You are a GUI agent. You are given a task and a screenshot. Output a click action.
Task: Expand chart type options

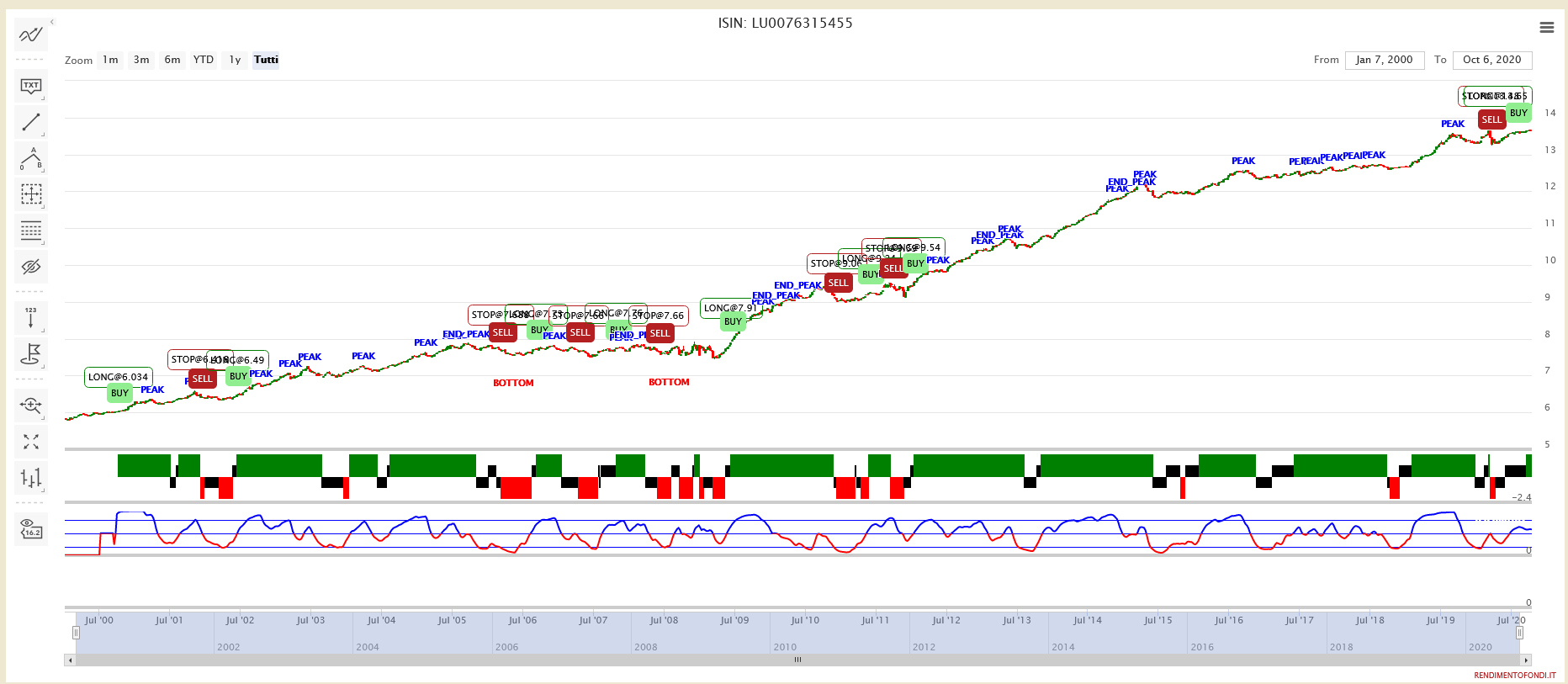point(31,478)
